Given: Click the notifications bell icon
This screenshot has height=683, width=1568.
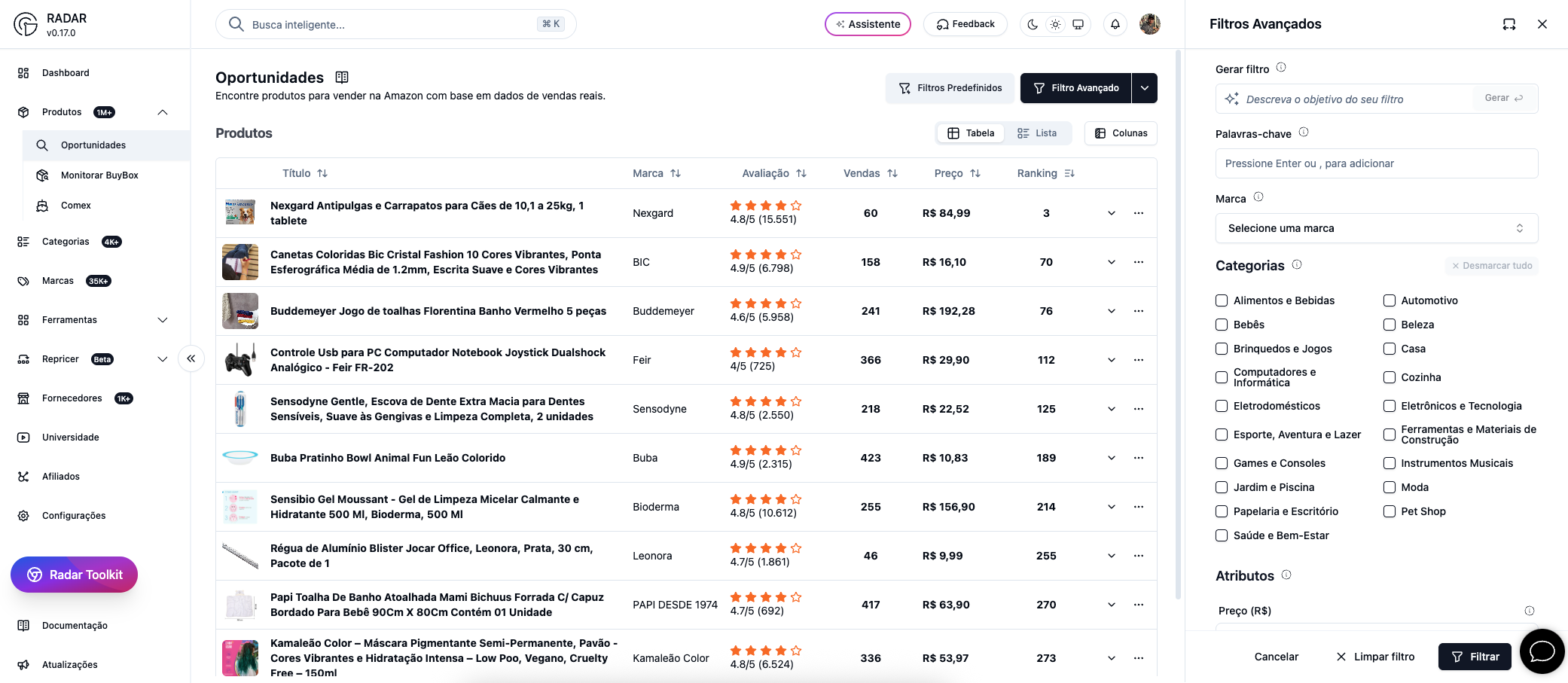Looking at the screenshot, I should pos(1115,24).
